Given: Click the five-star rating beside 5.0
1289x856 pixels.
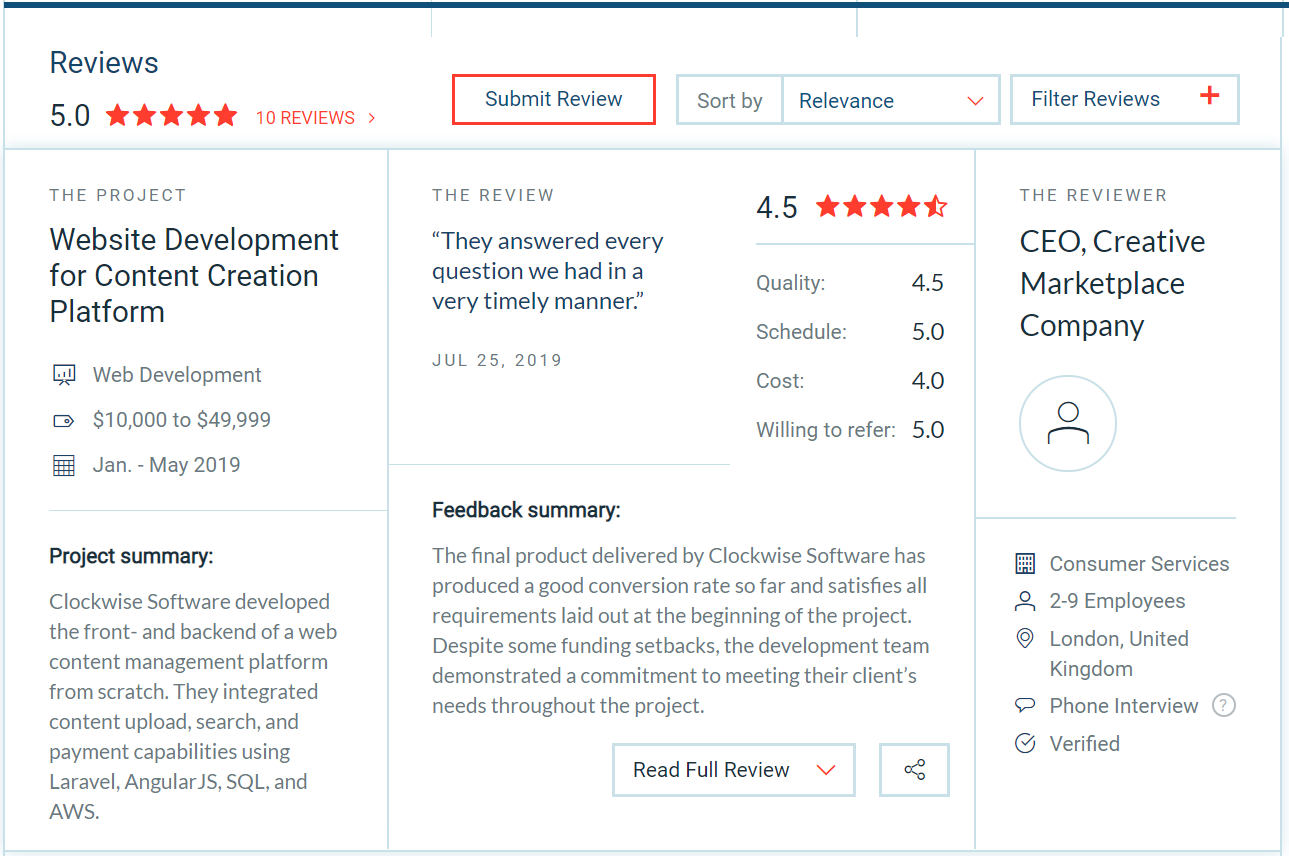Looking at the screenshot, I should point(170,115).
